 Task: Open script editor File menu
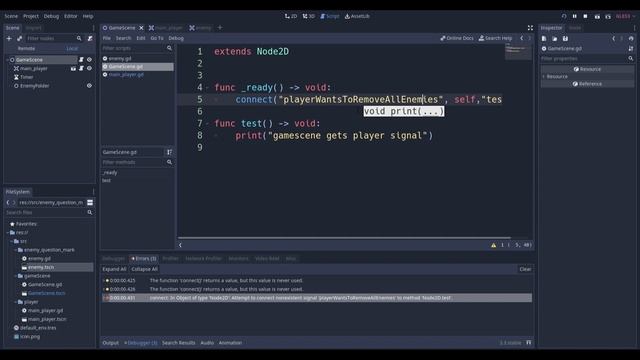pos(107,38)
